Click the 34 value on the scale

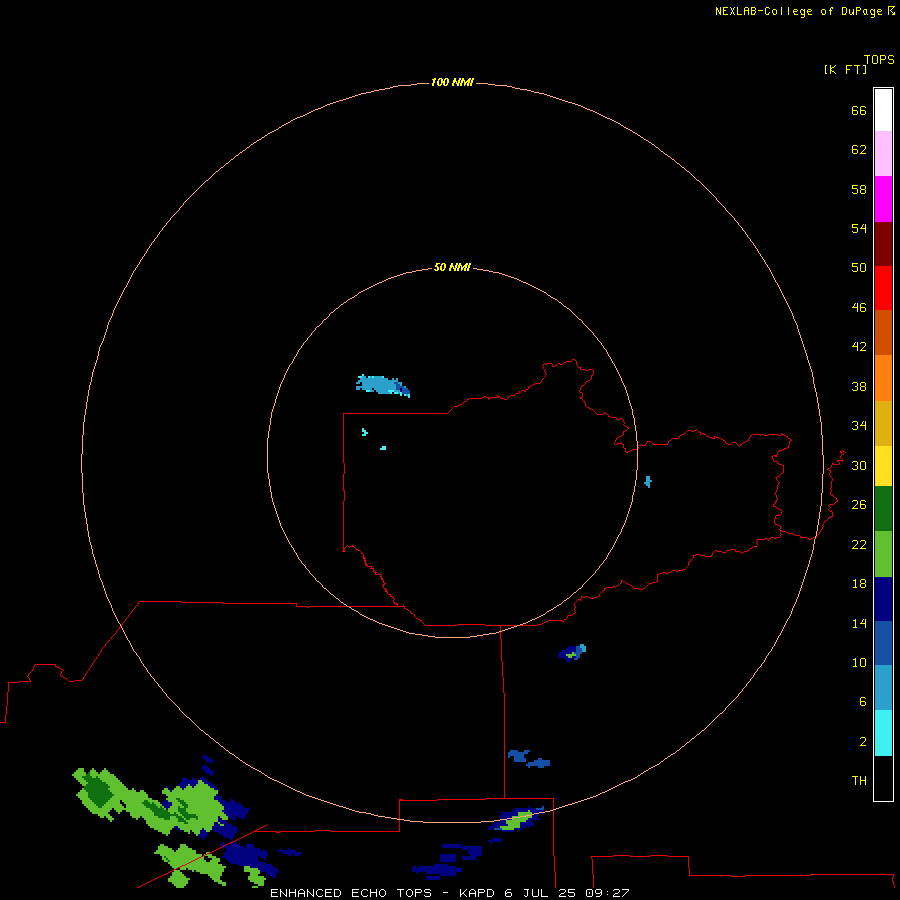(859, 426)
